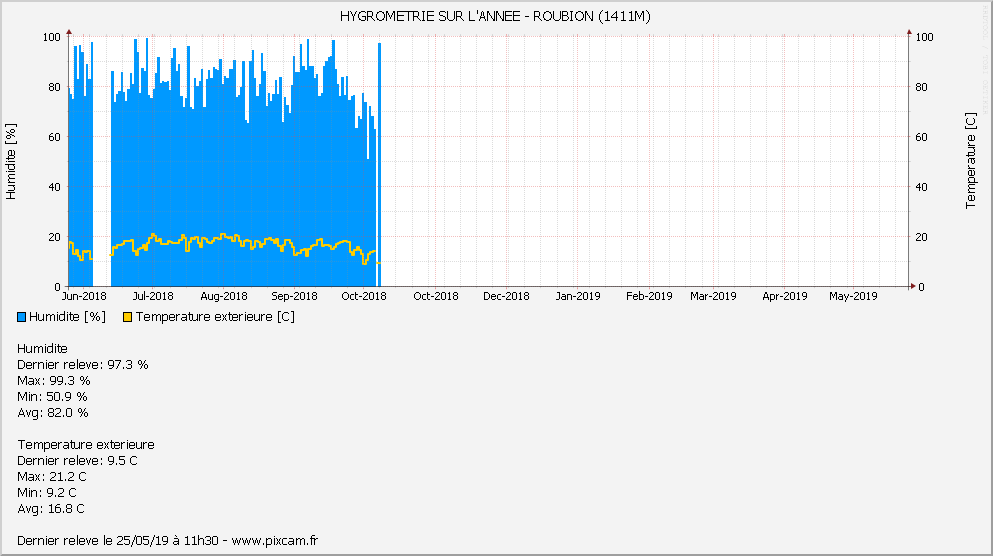Click the red arrow atop left axis

coord(68,32)
